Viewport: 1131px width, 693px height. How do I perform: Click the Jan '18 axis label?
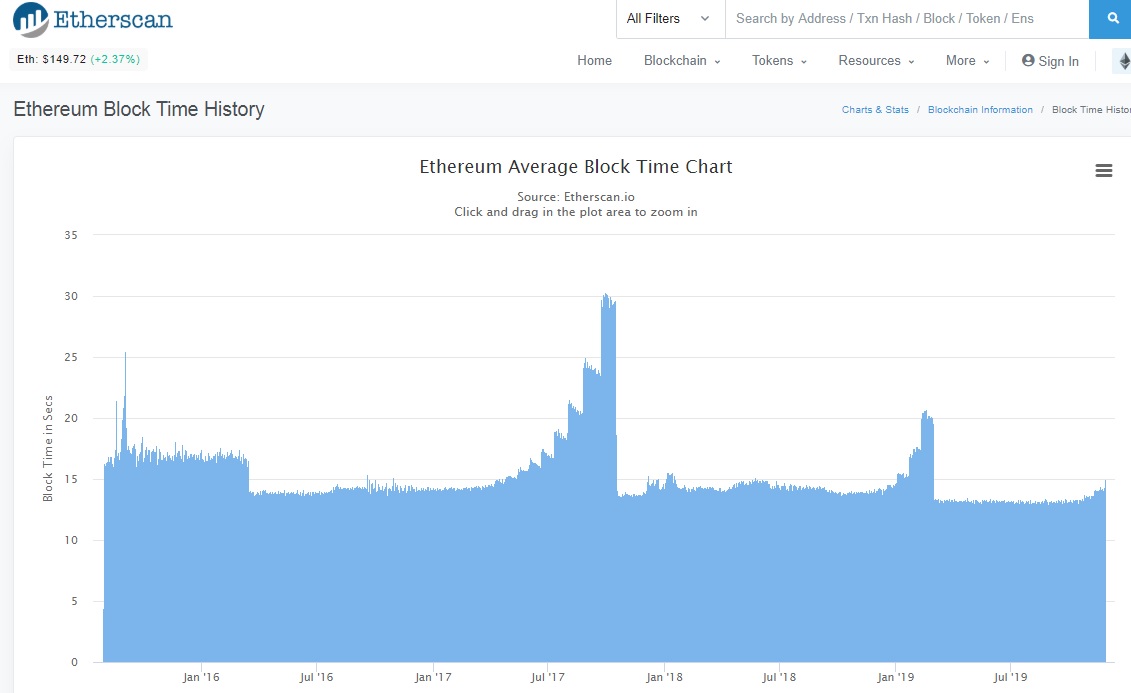click(x=664, y=677)
